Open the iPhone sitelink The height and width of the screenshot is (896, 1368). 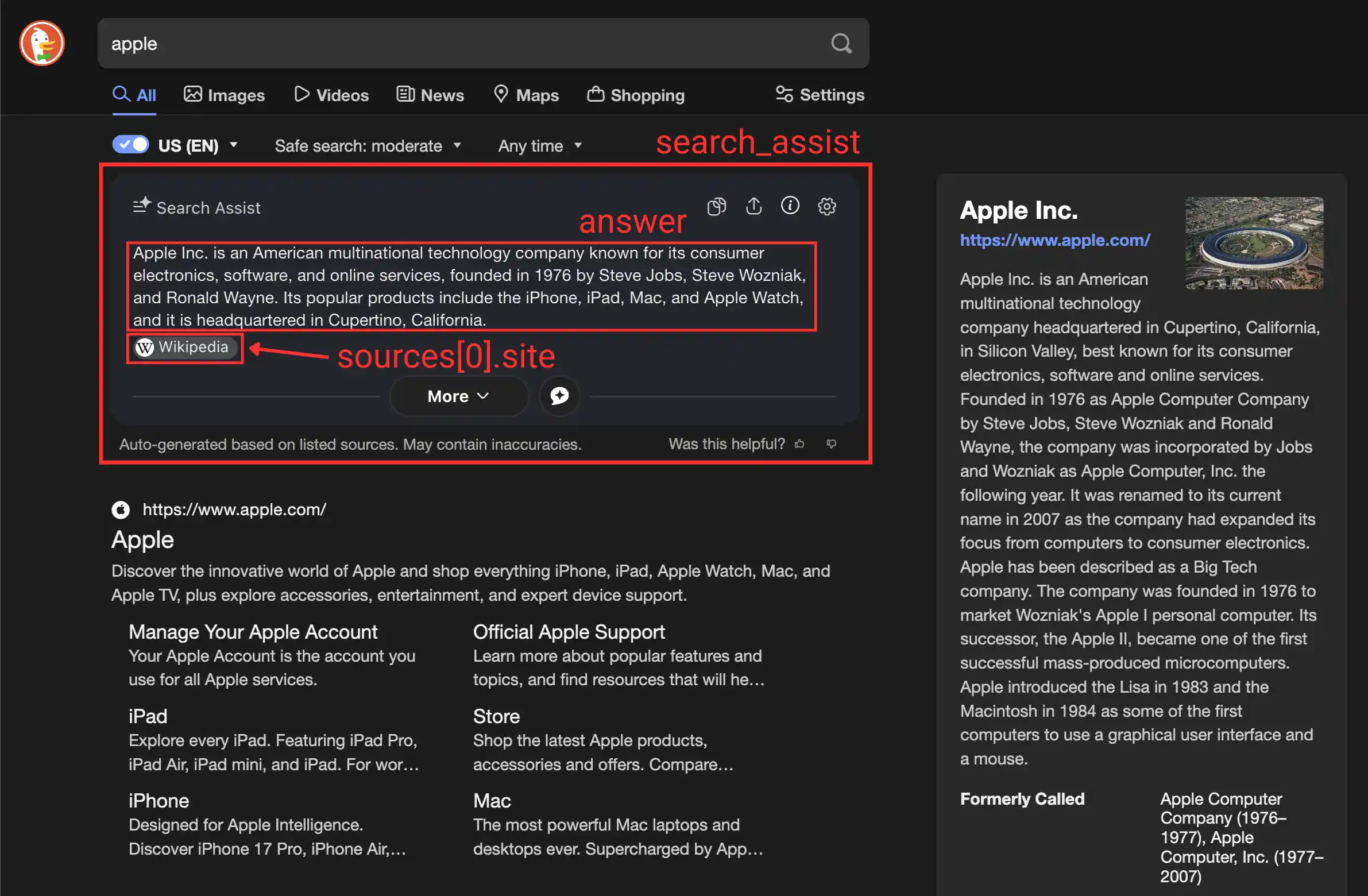tap(159, 801)
